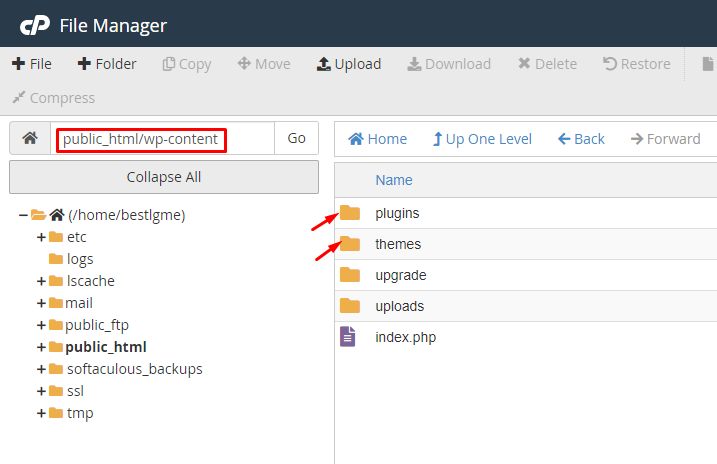Select the plugins folder name
This screenshot has width=717, height=464.
pos(397,213)
